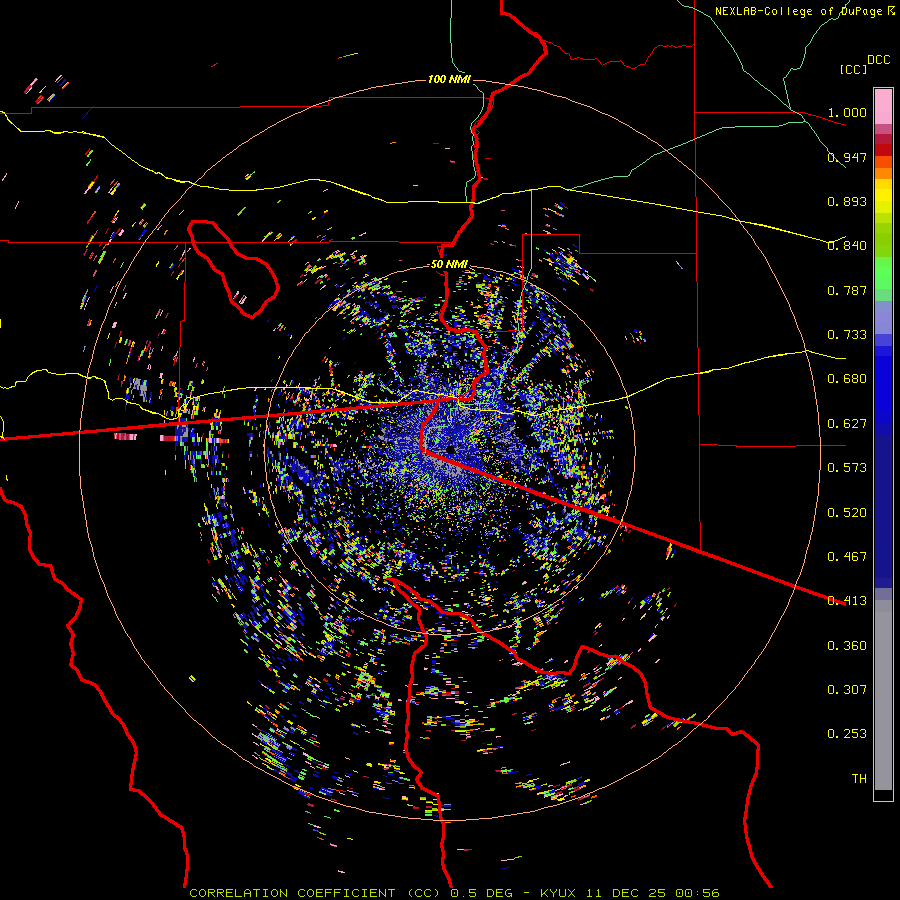The image size is (900, 900).
Task: Select the 0.253 legend value
Action: (x=847, y=734)
